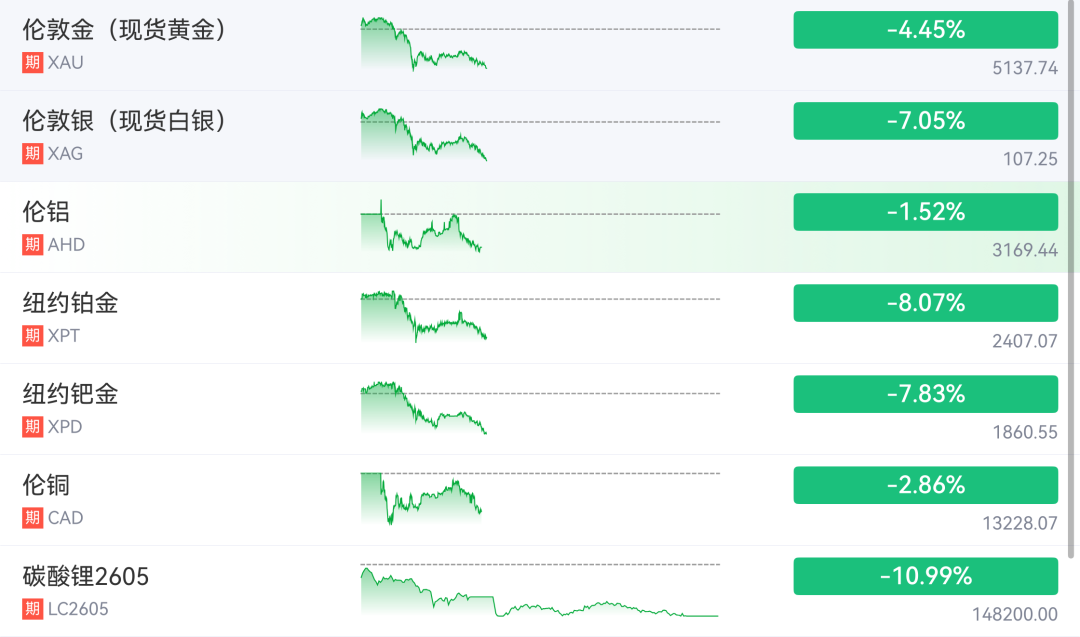Click the 期 icon beside LC2605
The image size is (1080, 637).
[33, 608]
